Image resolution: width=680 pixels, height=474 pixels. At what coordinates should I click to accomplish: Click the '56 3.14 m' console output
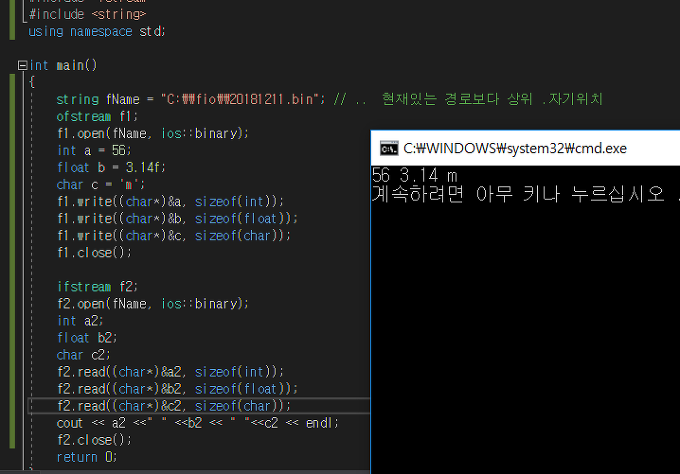pyautogui.click(x=415, y=176)
